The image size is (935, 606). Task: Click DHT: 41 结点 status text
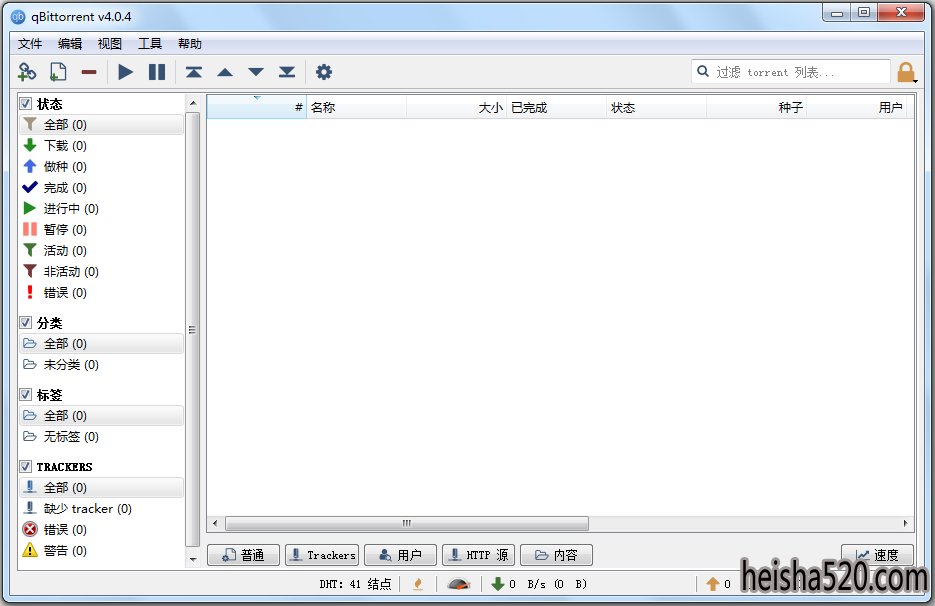click(355, 584)
